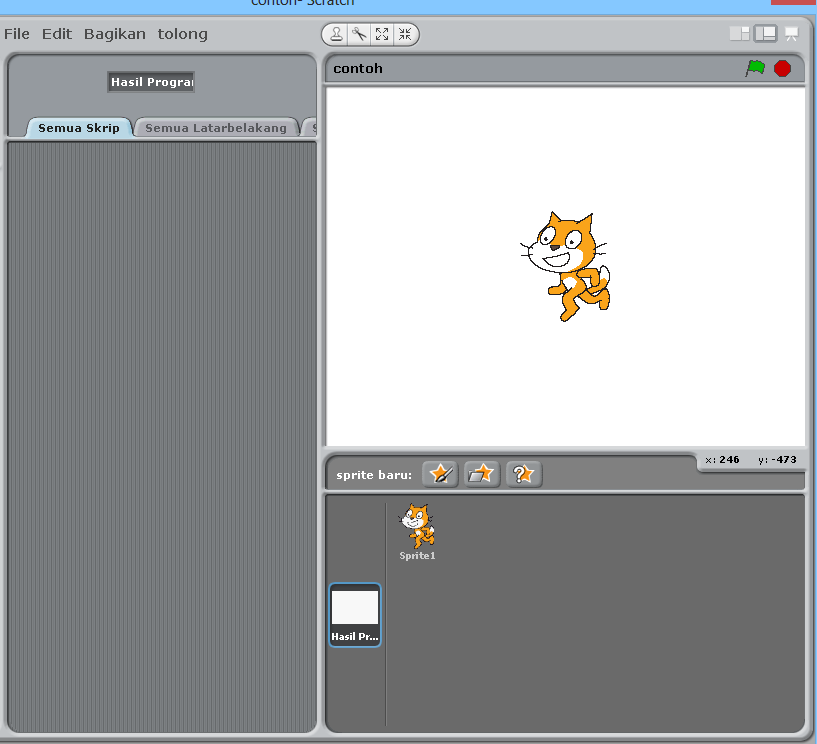Paint a new sprite
This screenshot has height=744, width=817.
click(440, 474)
